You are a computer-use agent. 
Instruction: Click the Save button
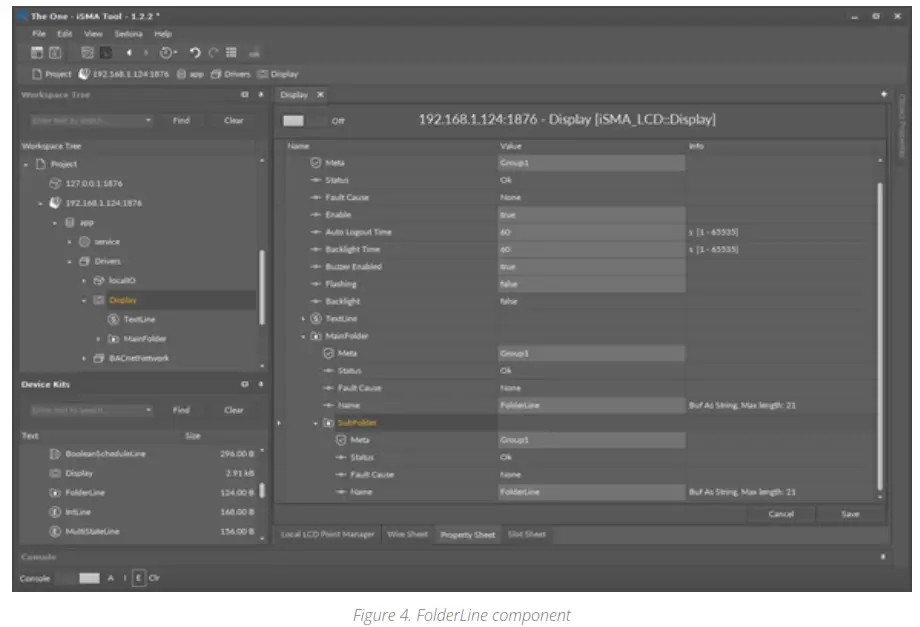pyautogui.click(x=850, y=514)
